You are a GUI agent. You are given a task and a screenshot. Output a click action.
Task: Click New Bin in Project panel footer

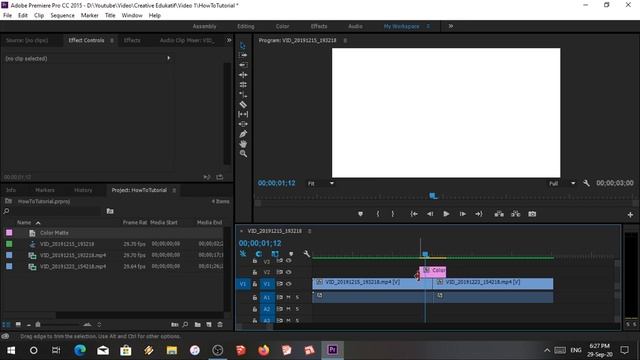coord(198,324)
